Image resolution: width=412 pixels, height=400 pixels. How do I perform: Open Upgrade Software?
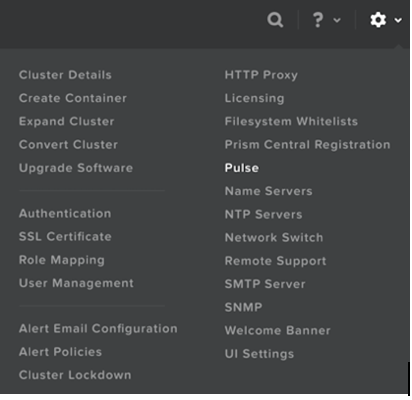click(x=76, y=168)
